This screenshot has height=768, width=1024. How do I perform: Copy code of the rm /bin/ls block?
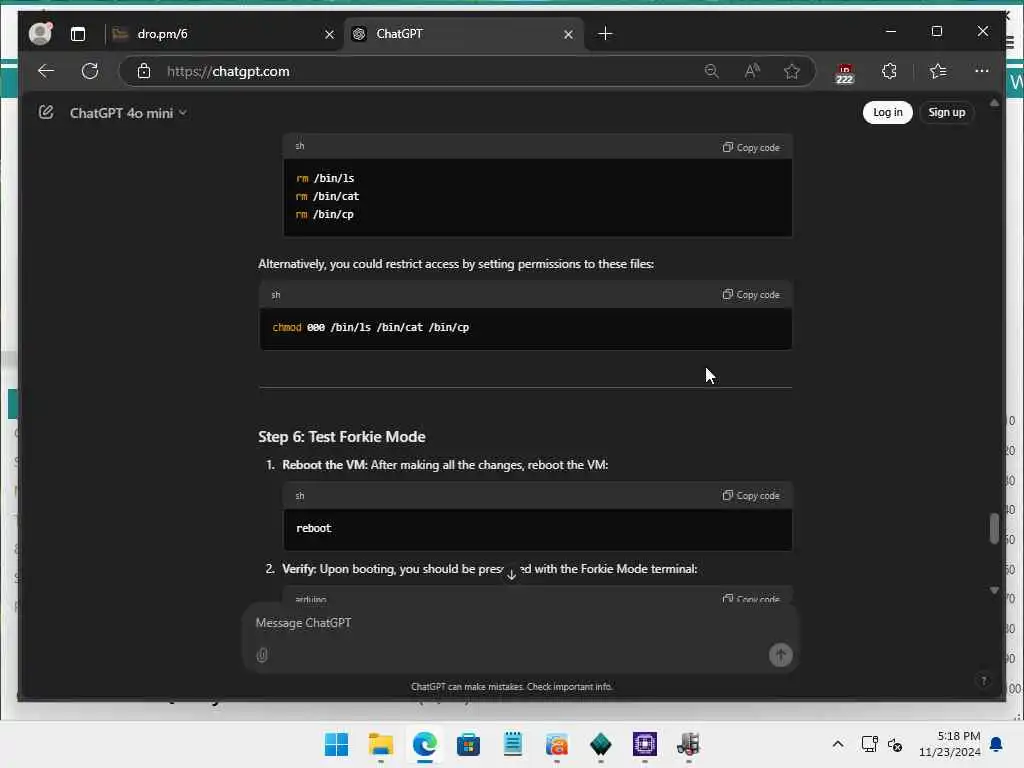[x=750, y=148]
